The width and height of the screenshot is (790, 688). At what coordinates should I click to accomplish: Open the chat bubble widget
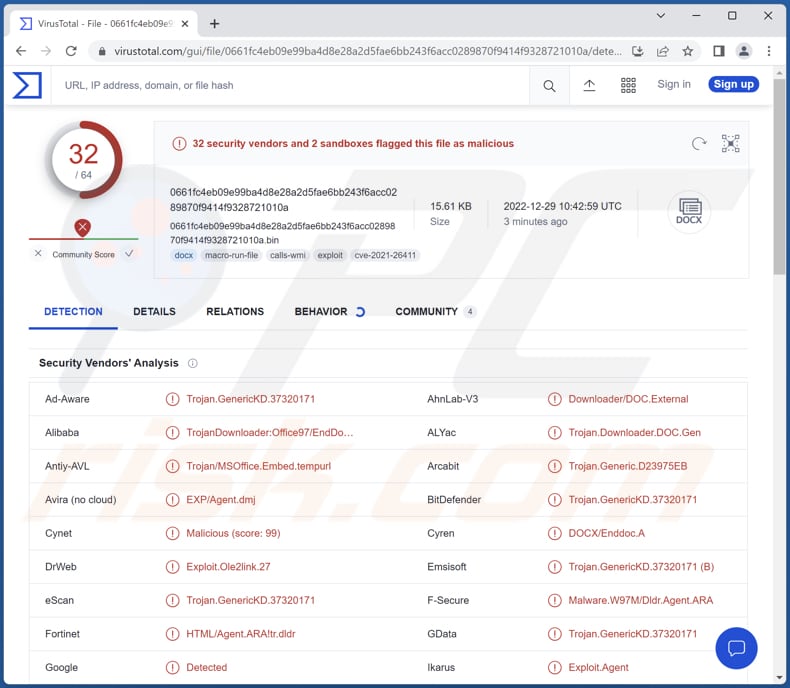pos(737,648)
